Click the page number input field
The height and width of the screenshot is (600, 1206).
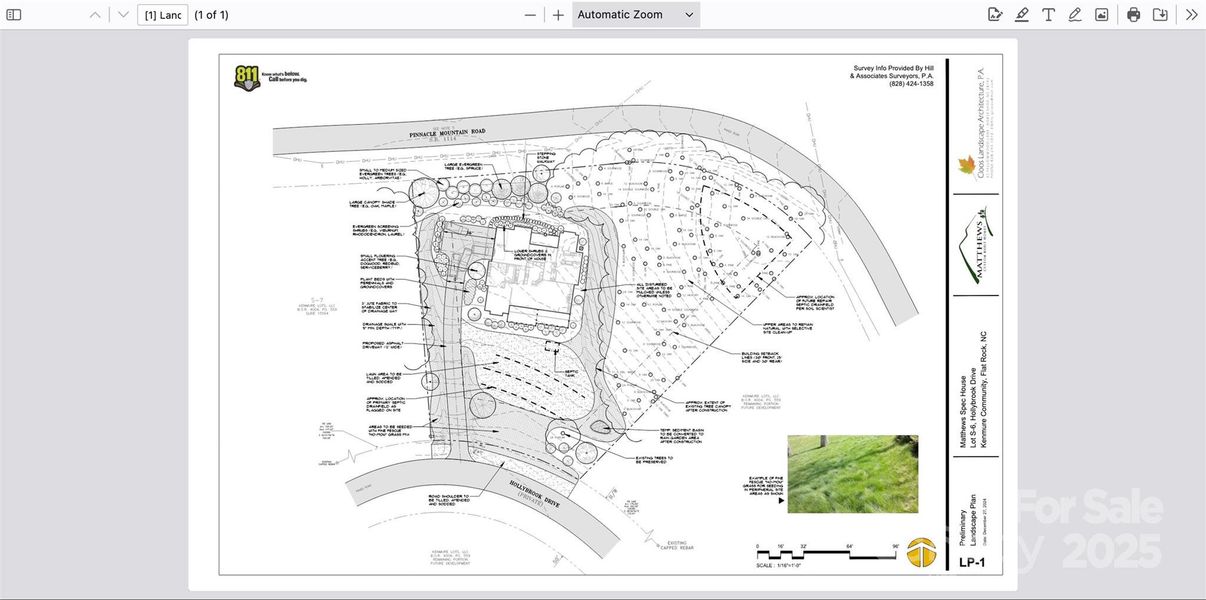[163, 15]
